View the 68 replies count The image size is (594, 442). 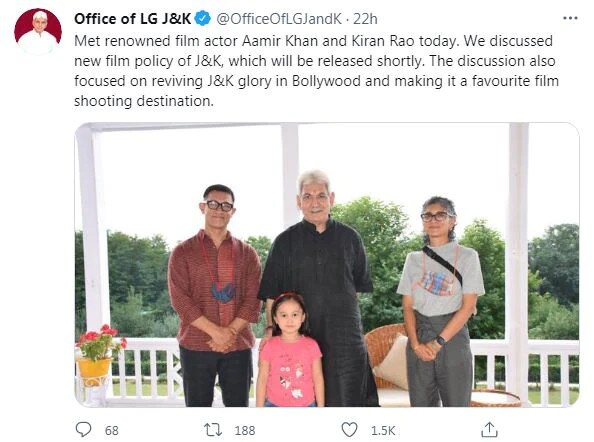point(112,431)
